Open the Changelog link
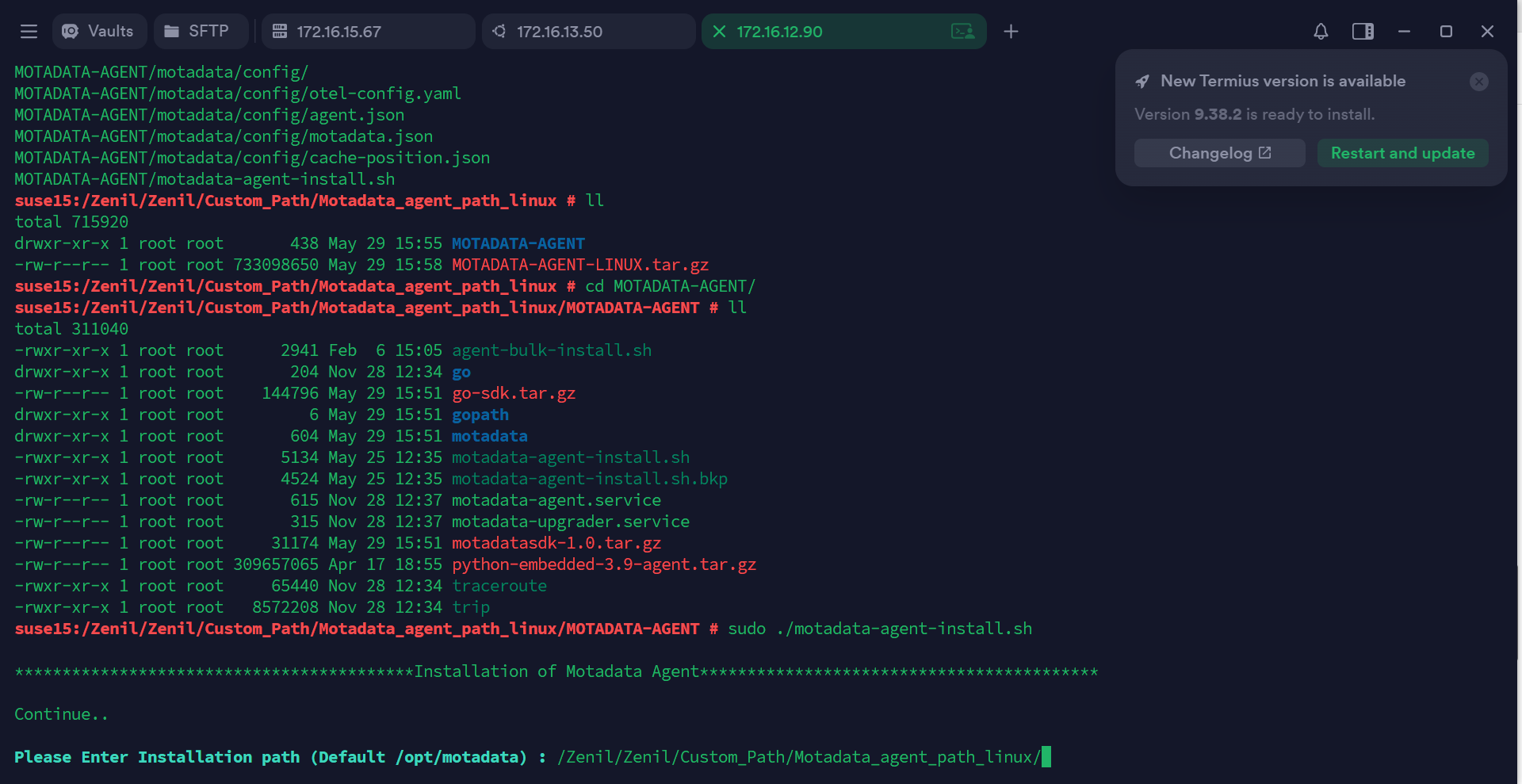Screen dimensions: 1522x784 1219,153
